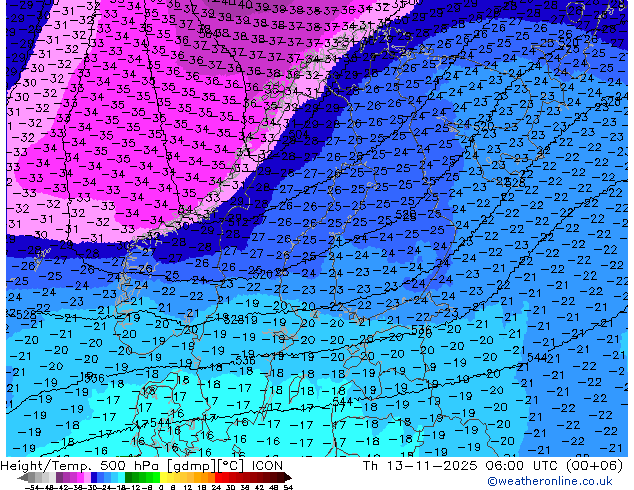The width and height of the screenshot is (634, 490).
Task: Select the dark blue swatch above -30
Action: tap(94, 477)
